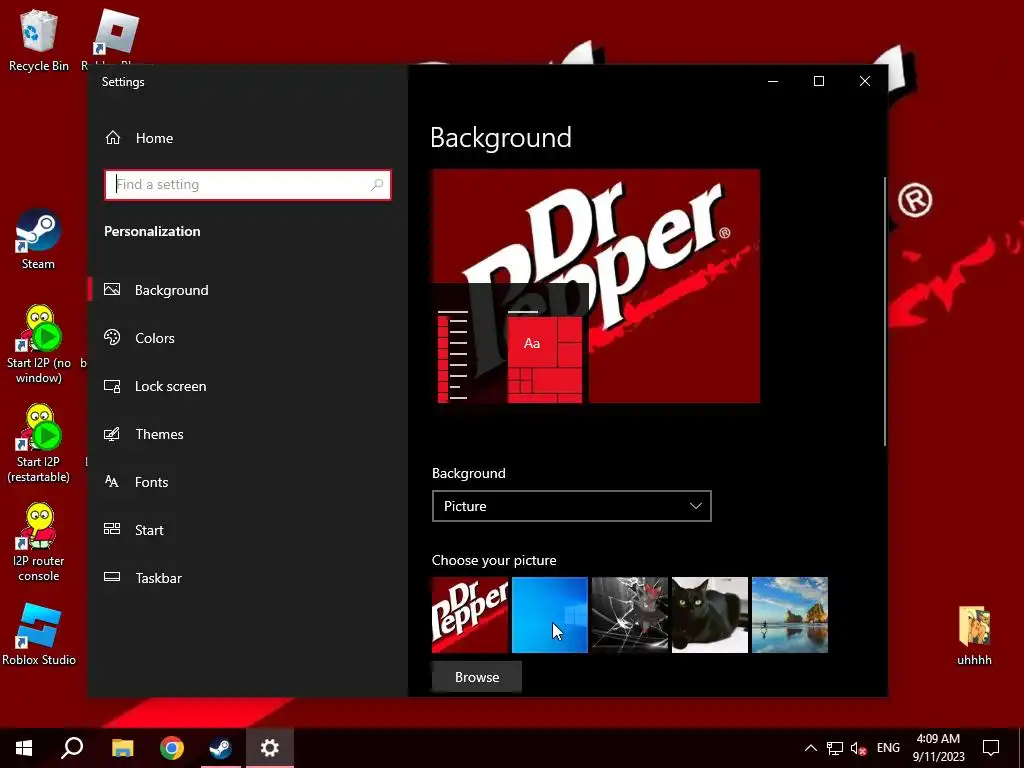
Task: Switch the ENG input language indicator
Action: pyautogui.click(x=888, y=748)
